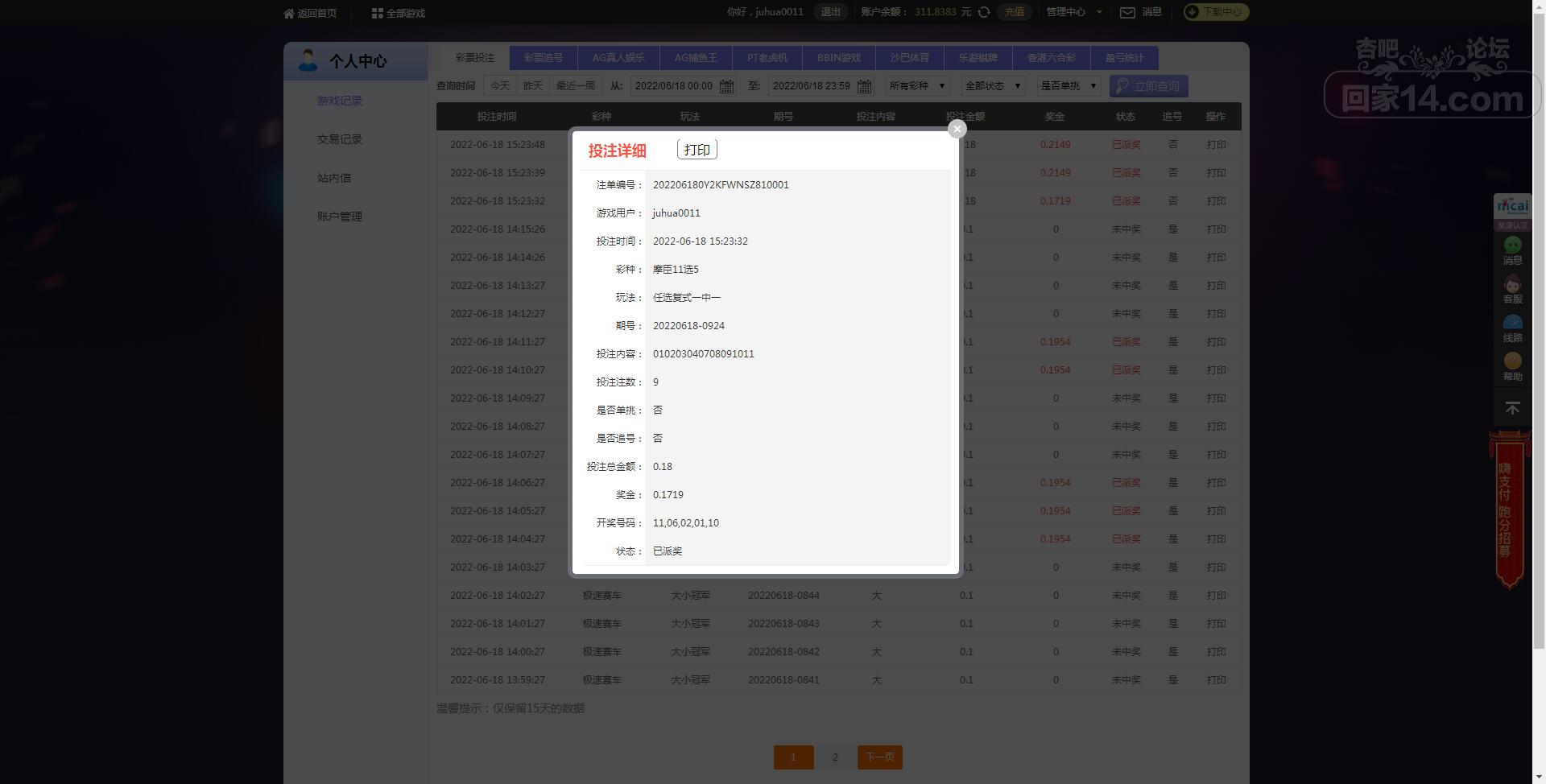Viewport: 1546px width, 784px height.
Task: Expand the 是否单挑 dropdown
Action: (x=1069, y=86)
